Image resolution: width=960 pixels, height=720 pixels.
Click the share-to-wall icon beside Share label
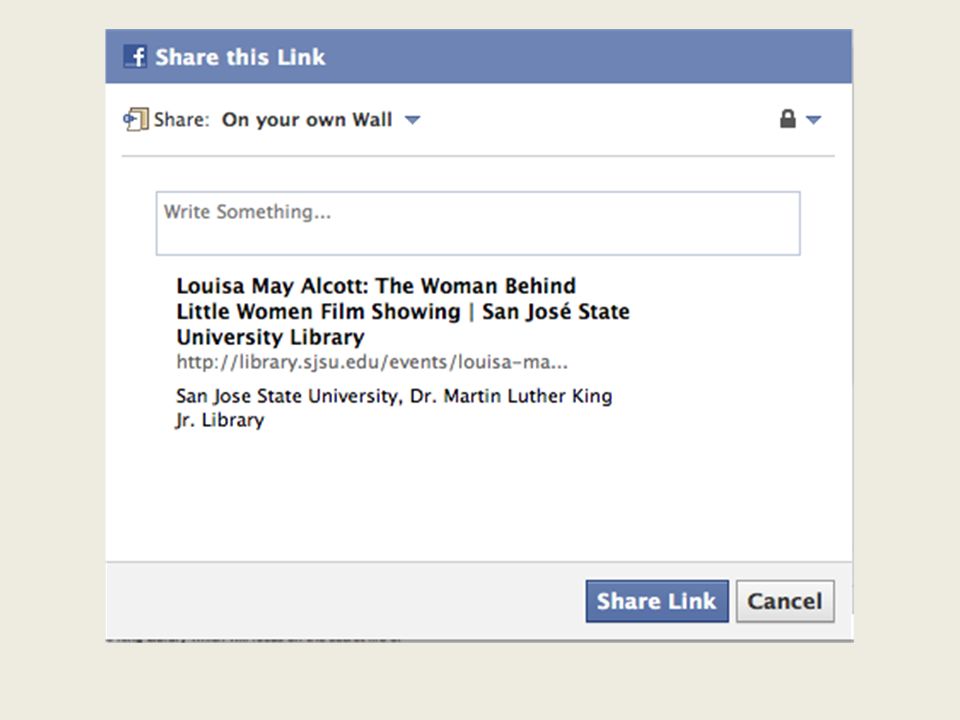tap(135, 119)
